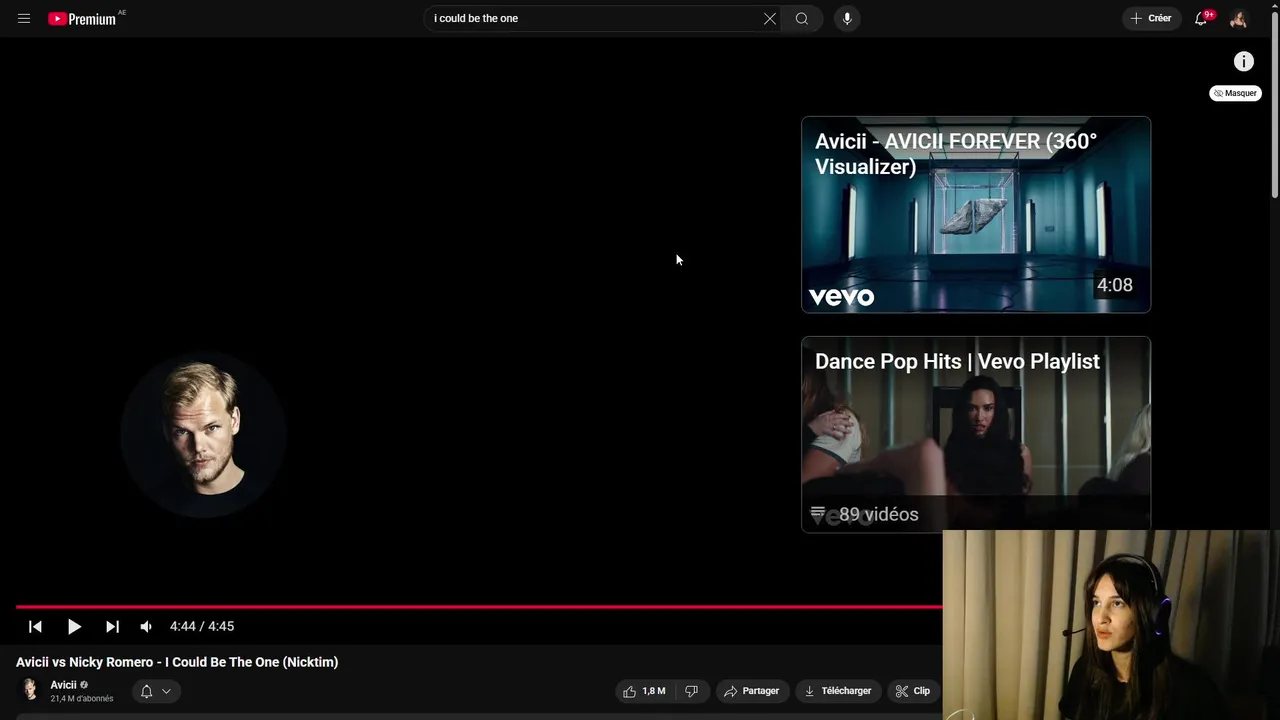Open Avicii channel avatar below video
This screenshot has height=720, width=1280.
click(30, 690)
